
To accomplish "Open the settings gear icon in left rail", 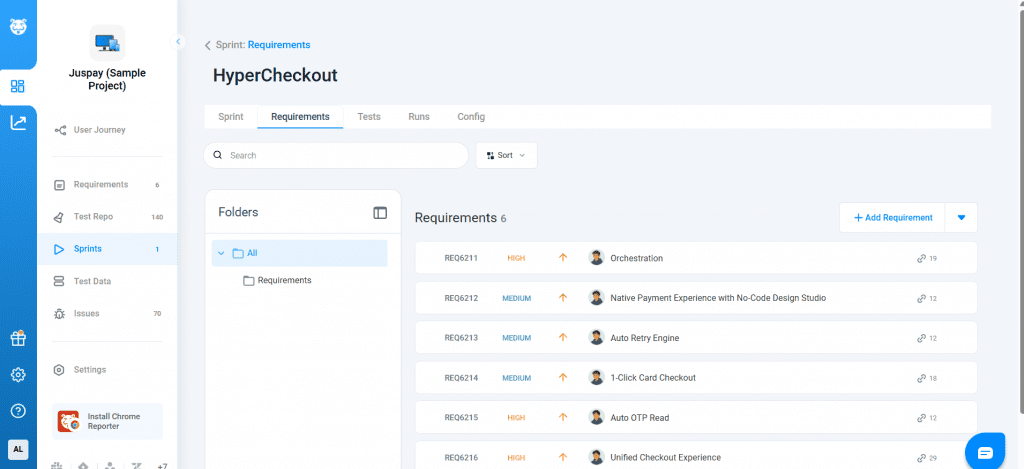I will [x=18, y=375].
